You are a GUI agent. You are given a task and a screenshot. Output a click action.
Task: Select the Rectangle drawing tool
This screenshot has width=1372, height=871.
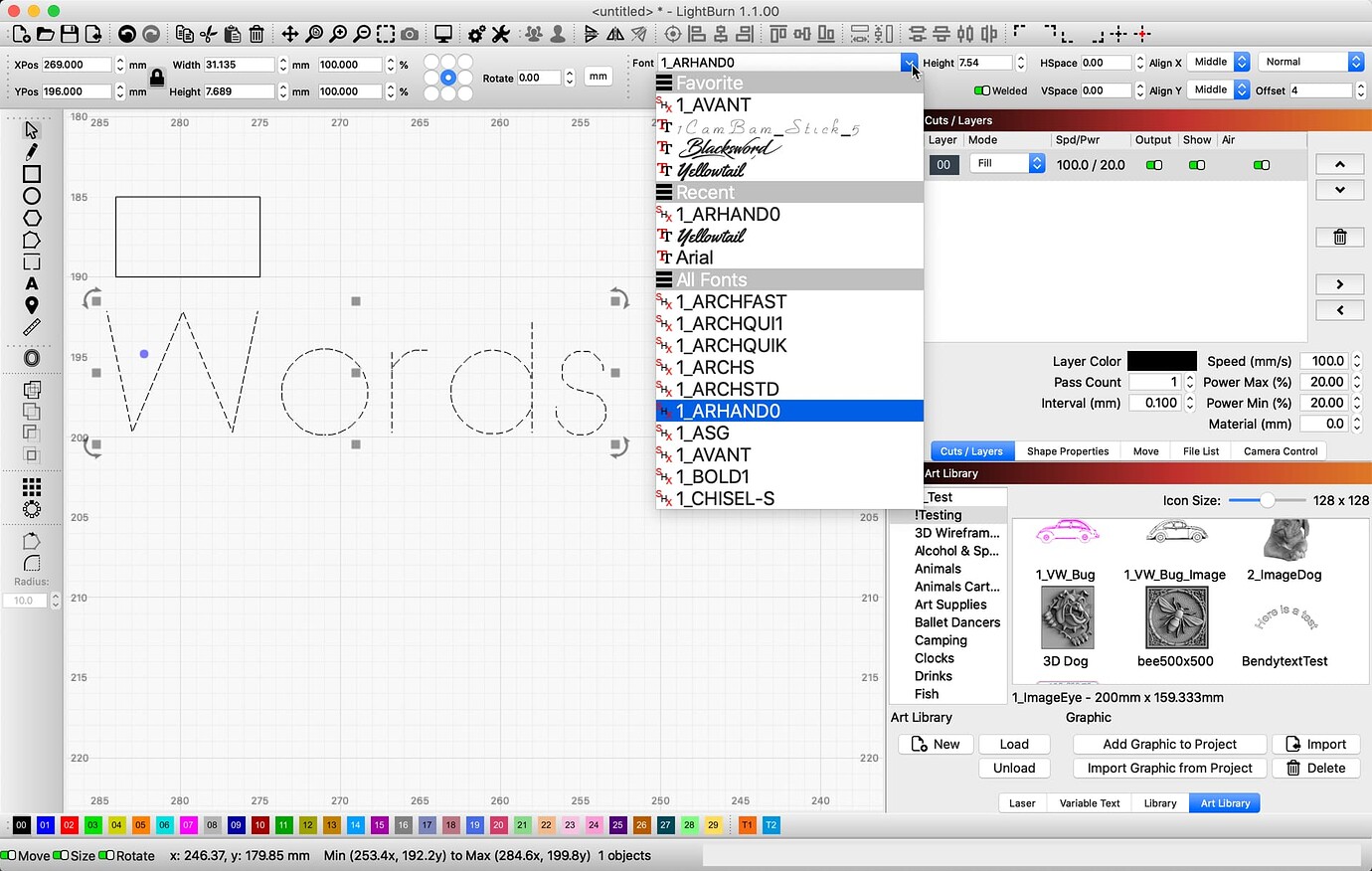pos(31,174)
